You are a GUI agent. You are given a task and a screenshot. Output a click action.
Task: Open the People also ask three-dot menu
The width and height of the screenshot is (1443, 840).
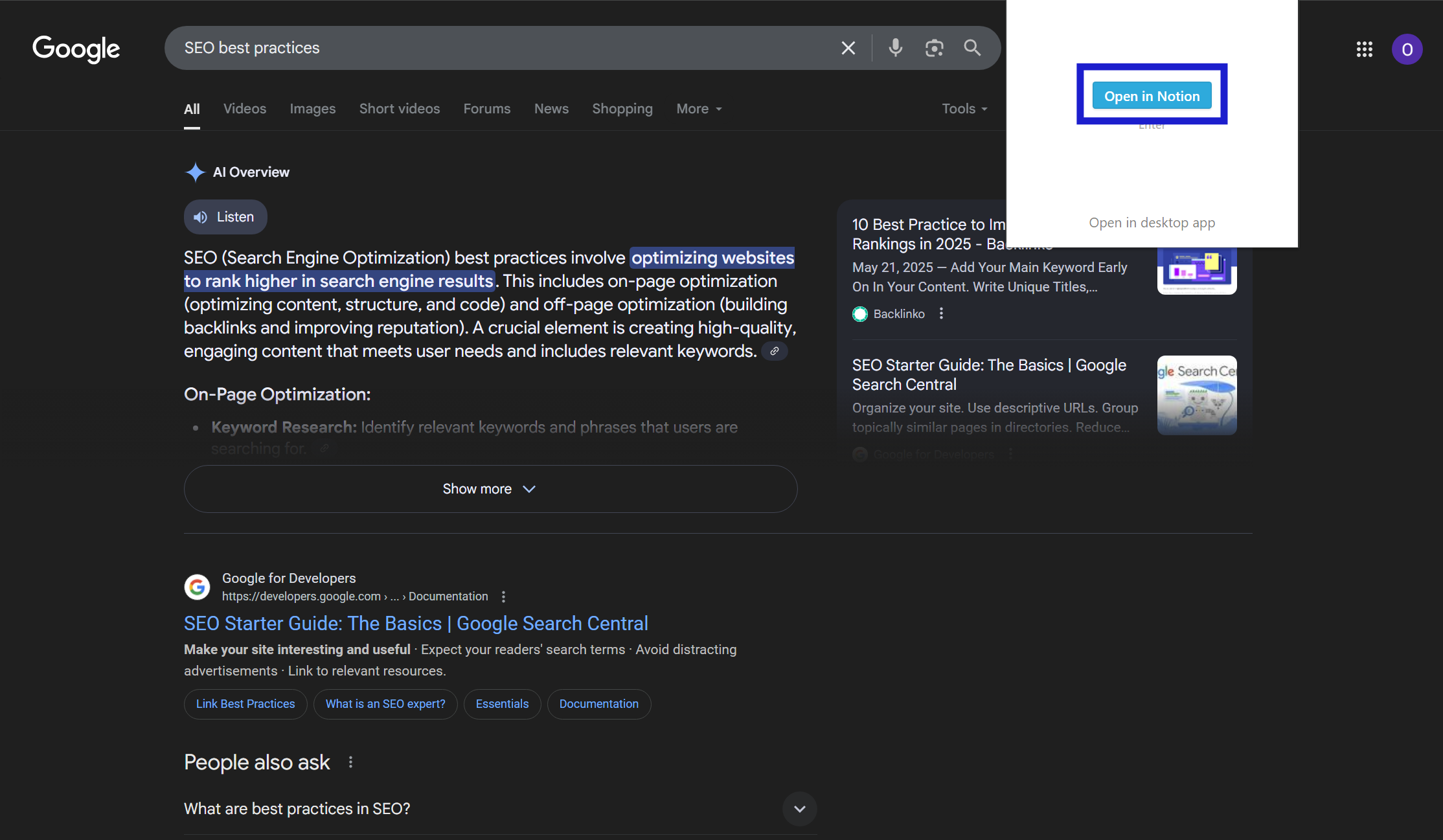[350, 762]
